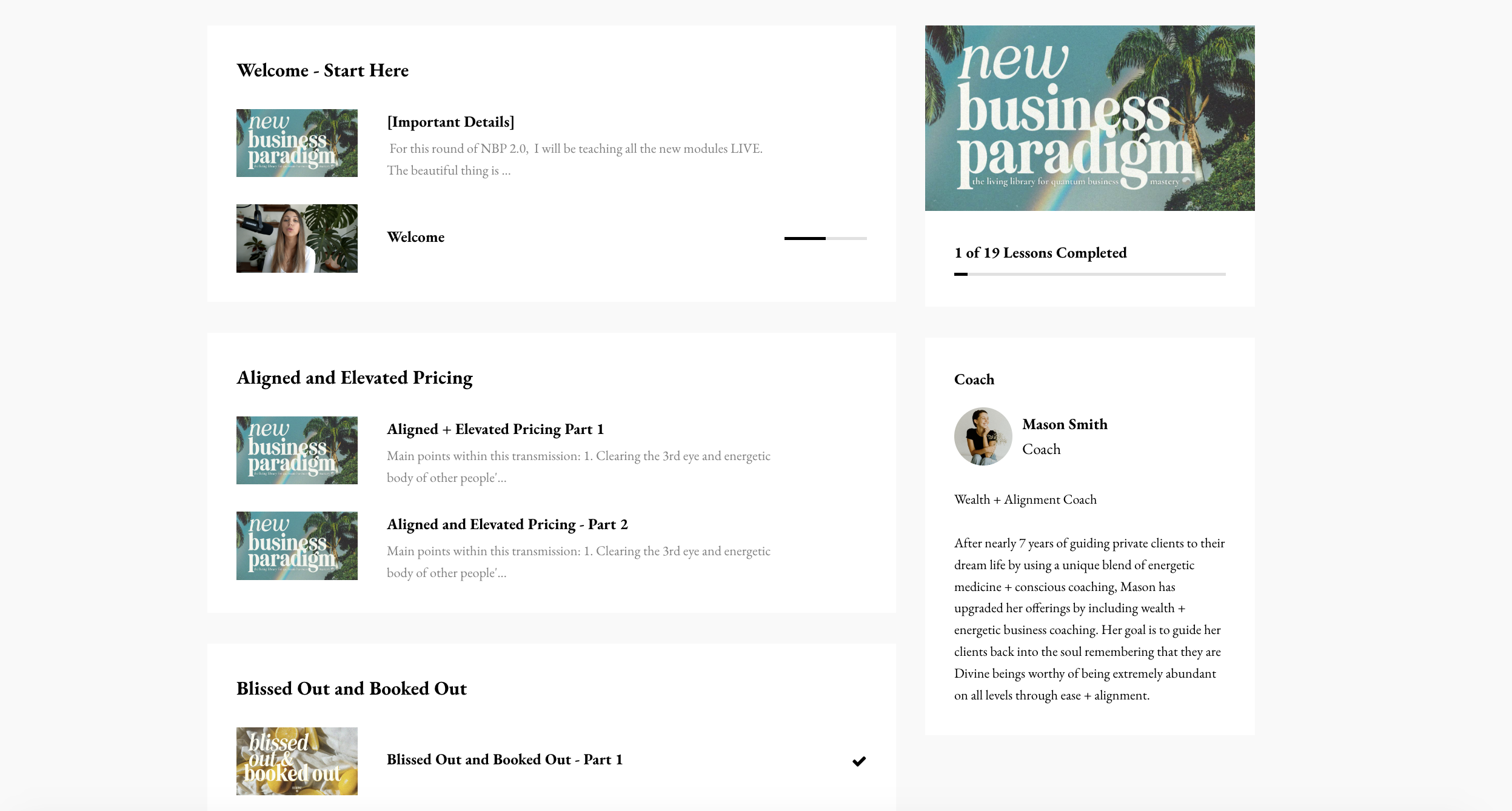This screenshot has height=811, width=1512.
Task: Click the Pricing Part 1 thumbnail image
Action: (297, 450)
